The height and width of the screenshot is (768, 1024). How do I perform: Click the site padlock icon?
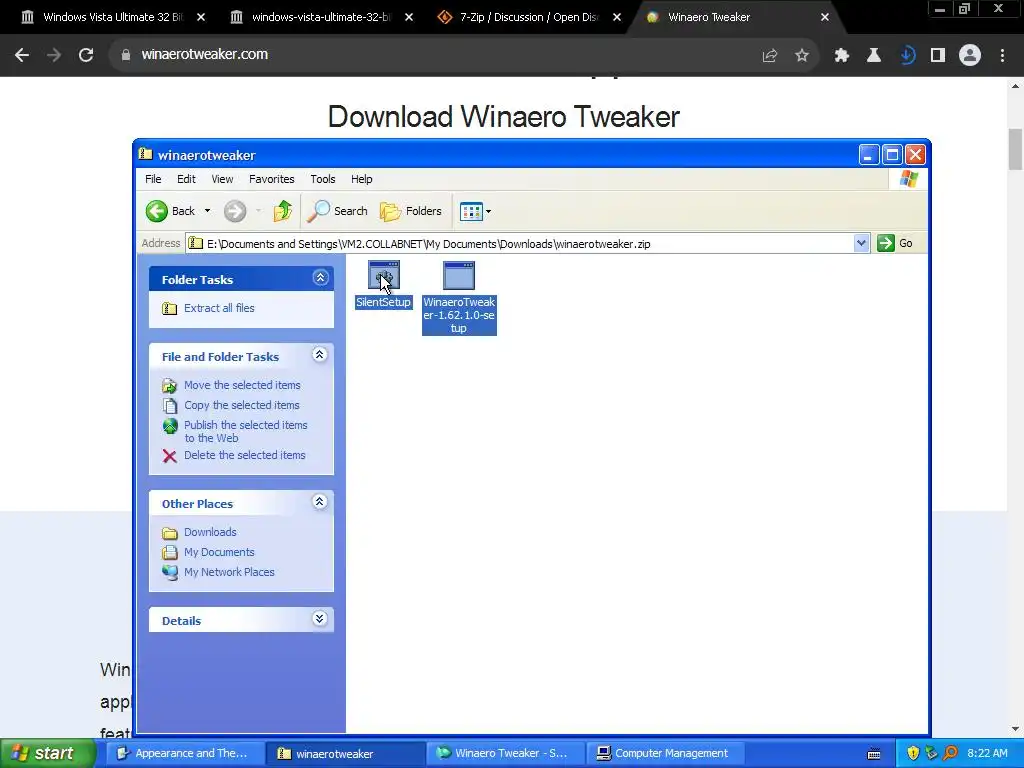(x=125, y=55)
